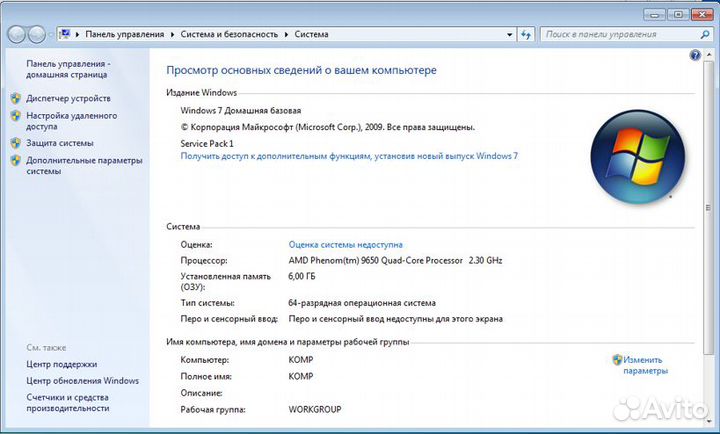Open Счетчики и средства производительности link

(68, 403)
